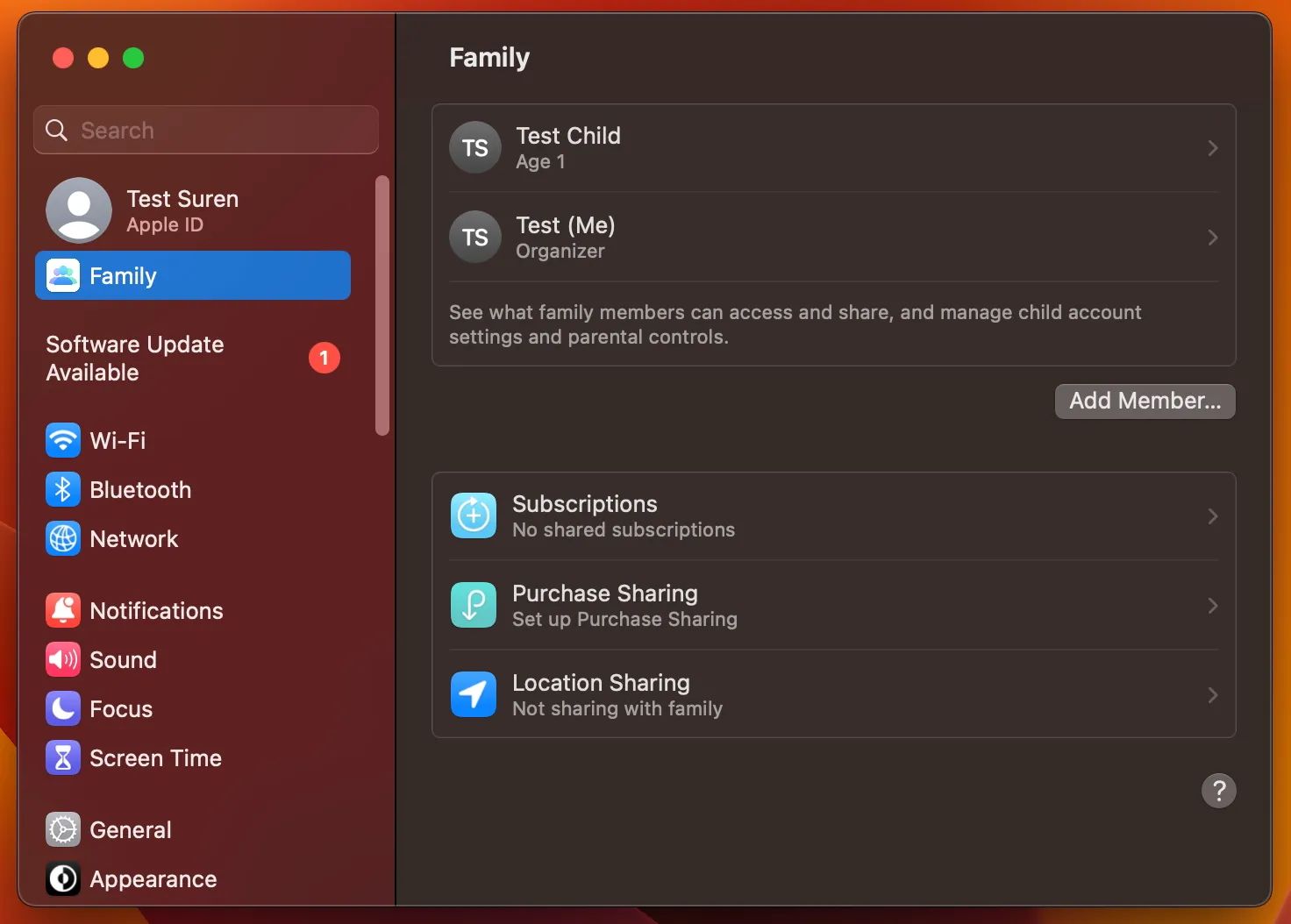Open General settings
The height and width of the screenshot is (924, 1291).
point(130,829)
